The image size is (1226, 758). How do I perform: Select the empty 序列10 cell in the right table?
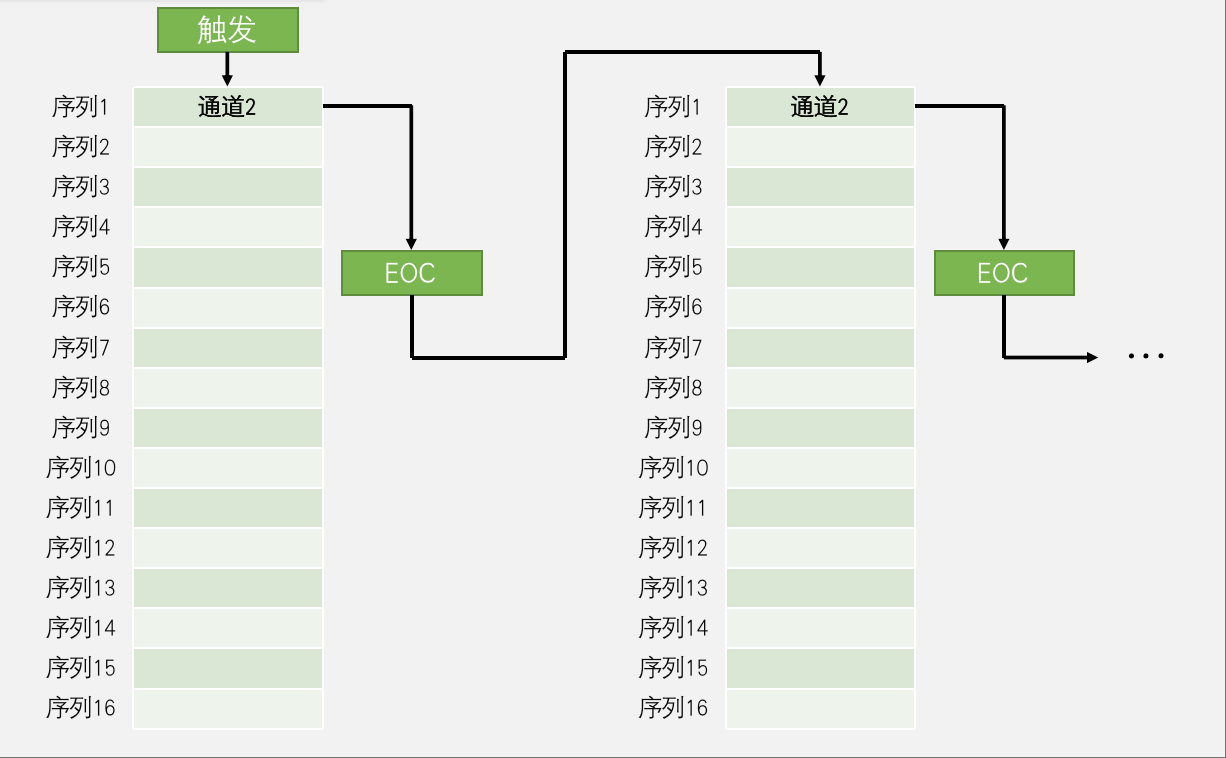[x=820, y=468]
